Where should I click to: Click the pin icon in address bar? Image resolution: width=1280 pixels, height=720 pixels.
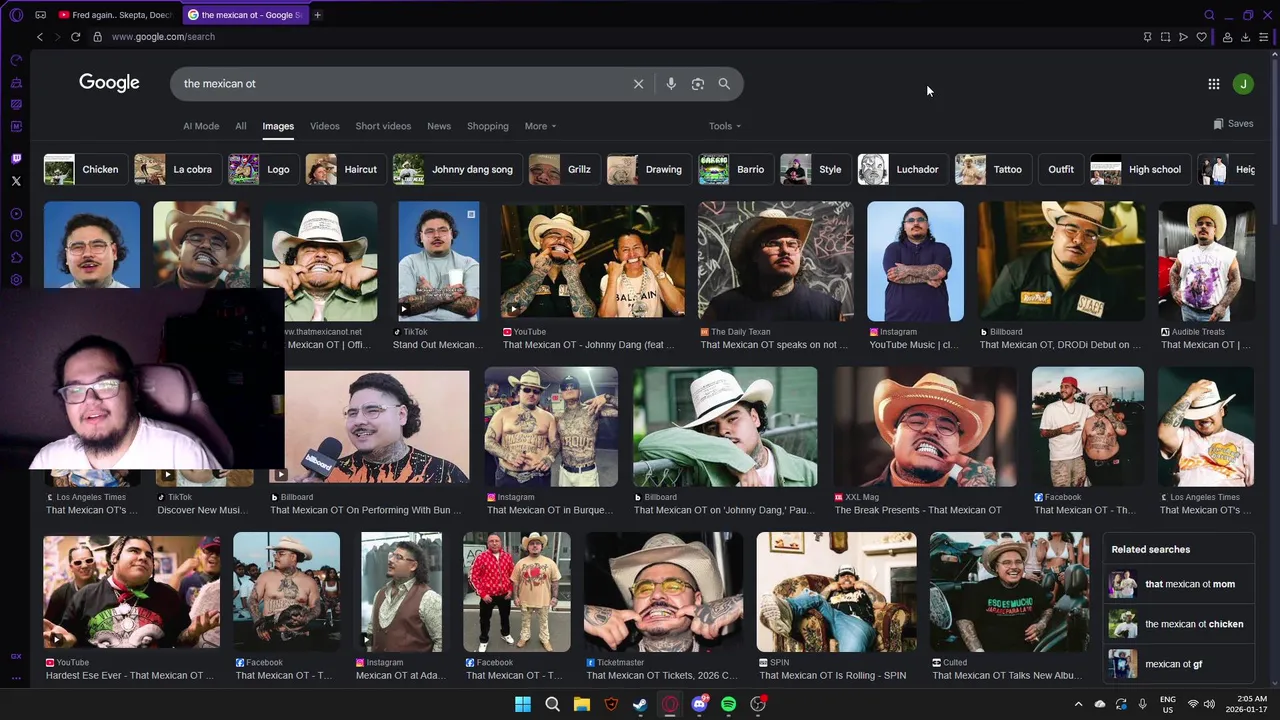coord(1147,37)
